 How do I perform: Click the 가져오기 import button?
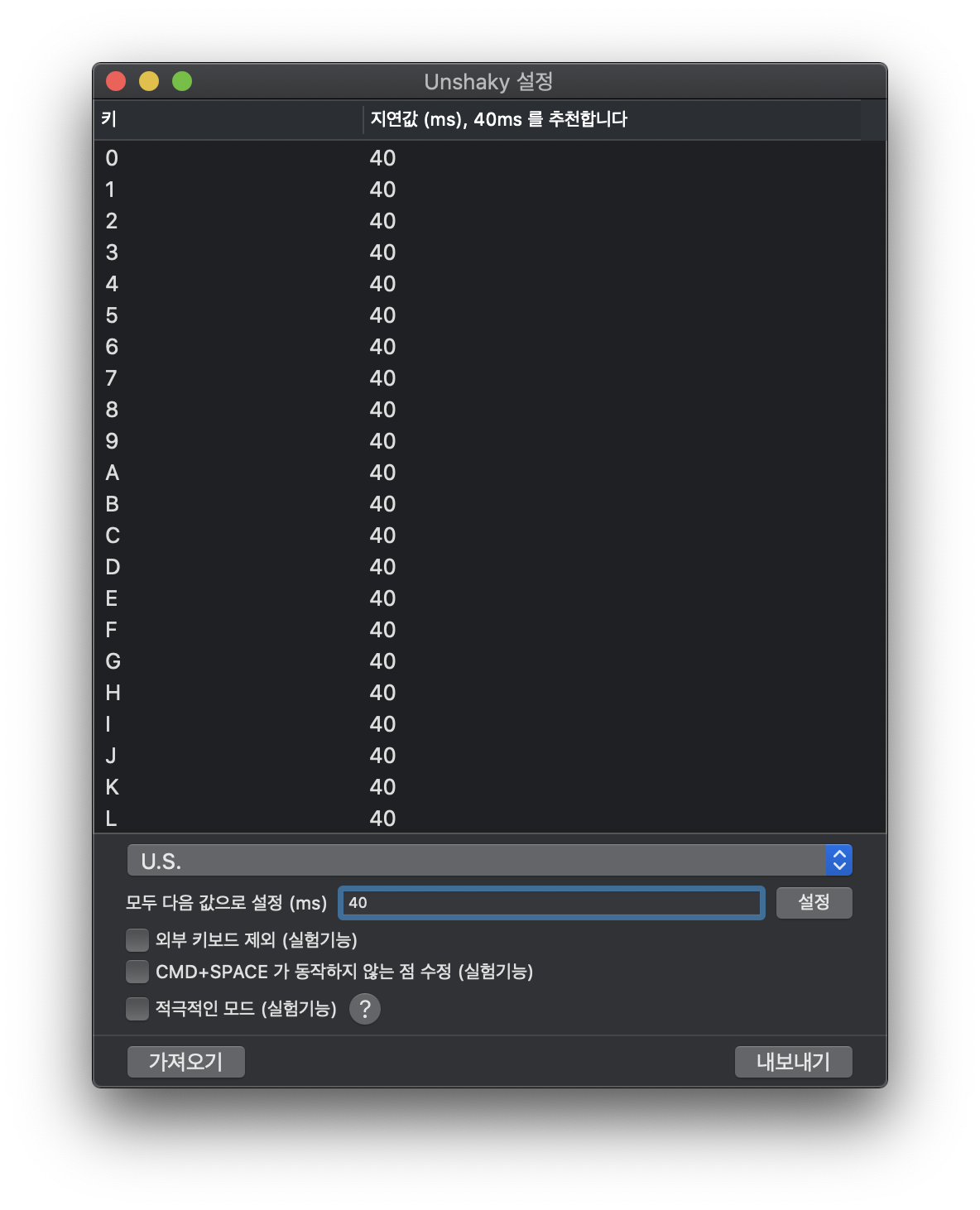(185, 1061)
